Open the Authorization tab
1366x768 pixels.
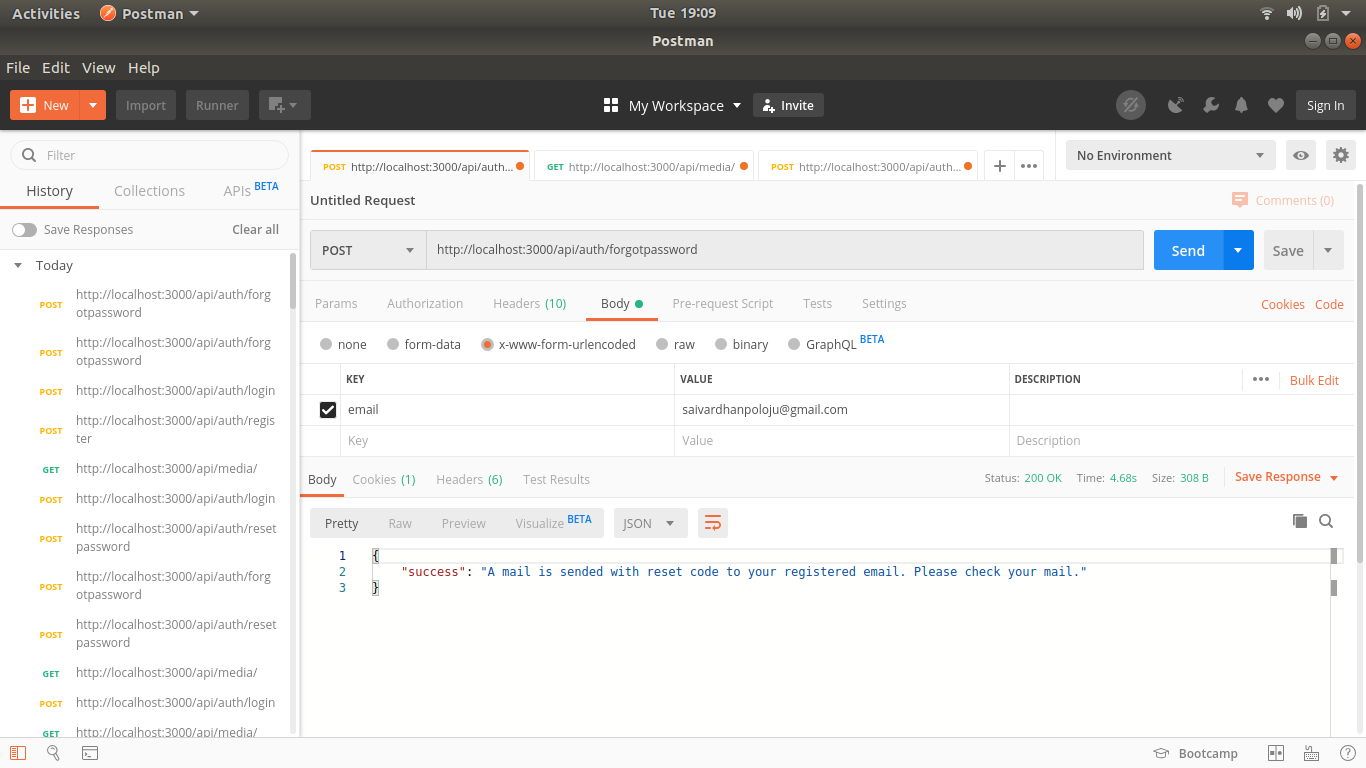pyautogui.click(x=425, y=303)
